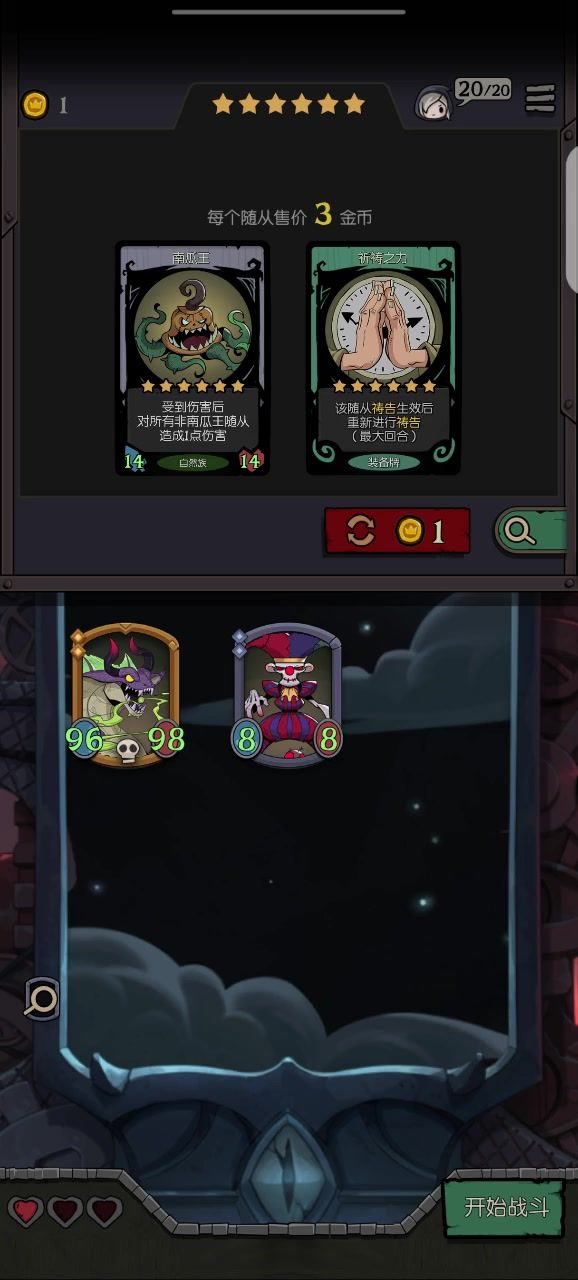
Task: Select the 南瓜王 pumpkin king card
Action: [192, 358]
